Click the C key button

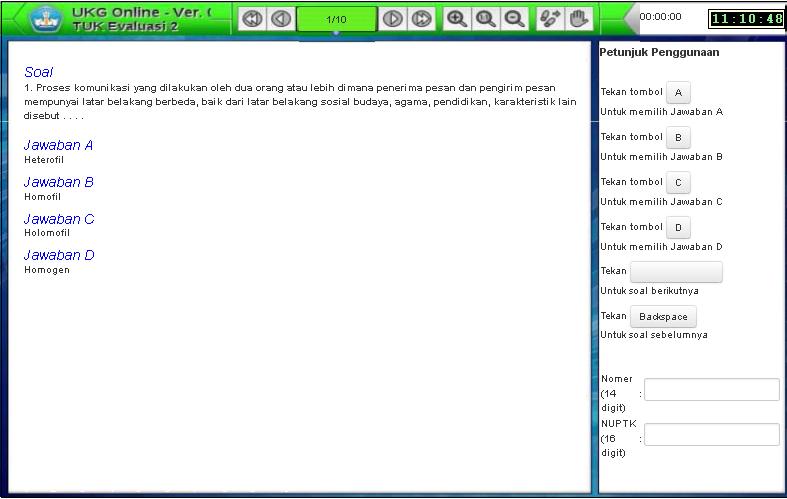[x=678, y=183]
